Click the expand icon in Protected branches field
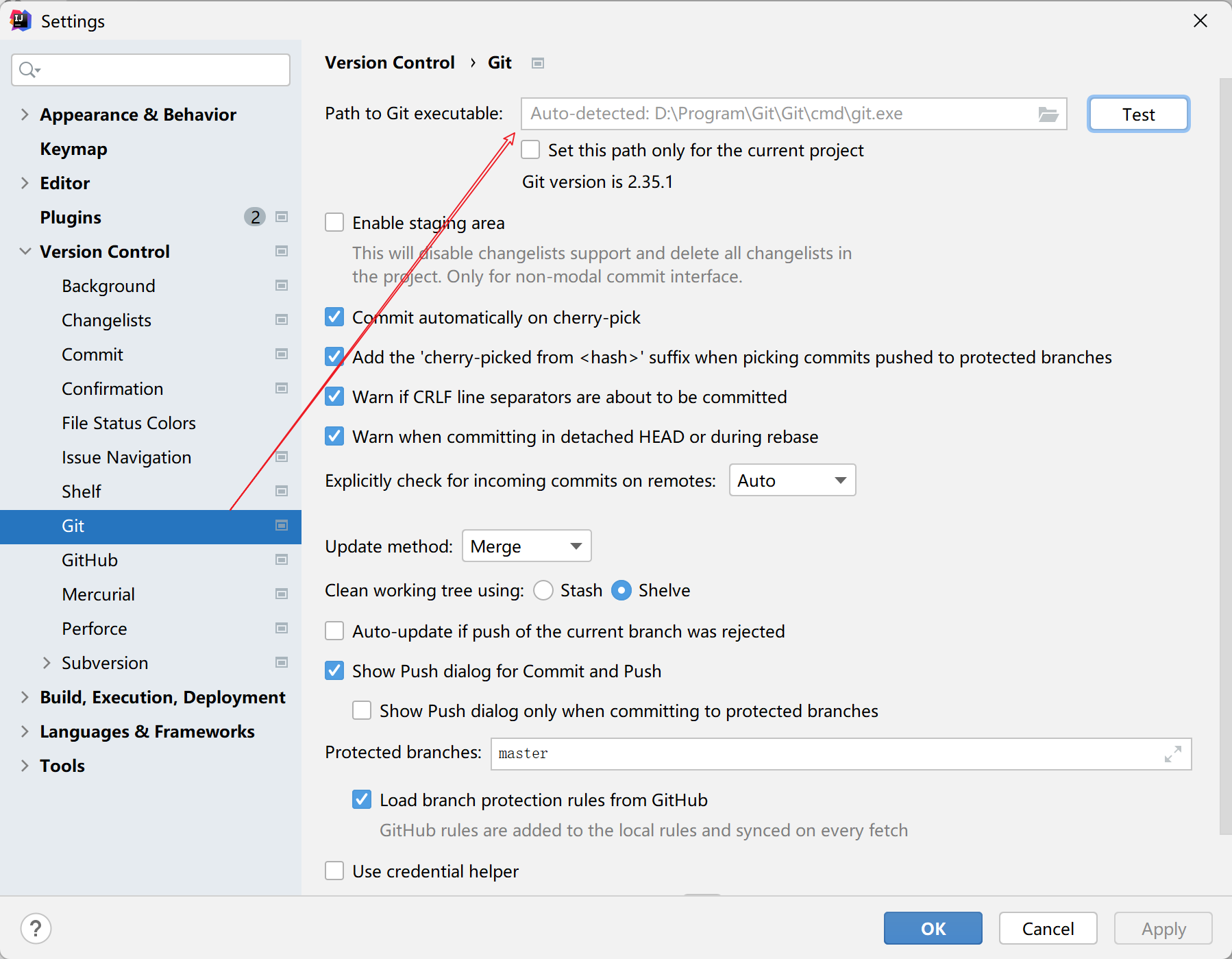This screenshot has height=959, width=1232. (1172, 754)
